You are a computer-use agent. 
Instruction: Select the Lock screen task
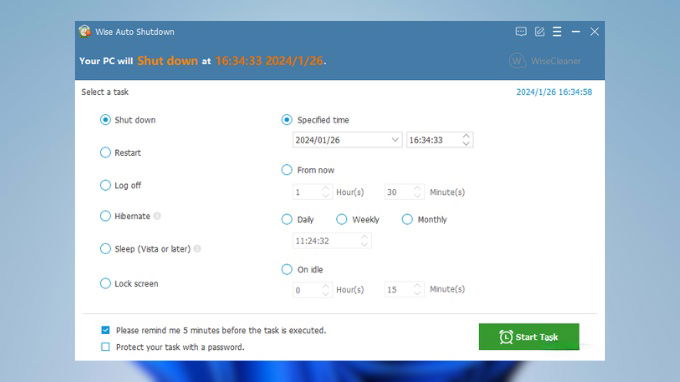pyautogui.click(x=105, y=283)
